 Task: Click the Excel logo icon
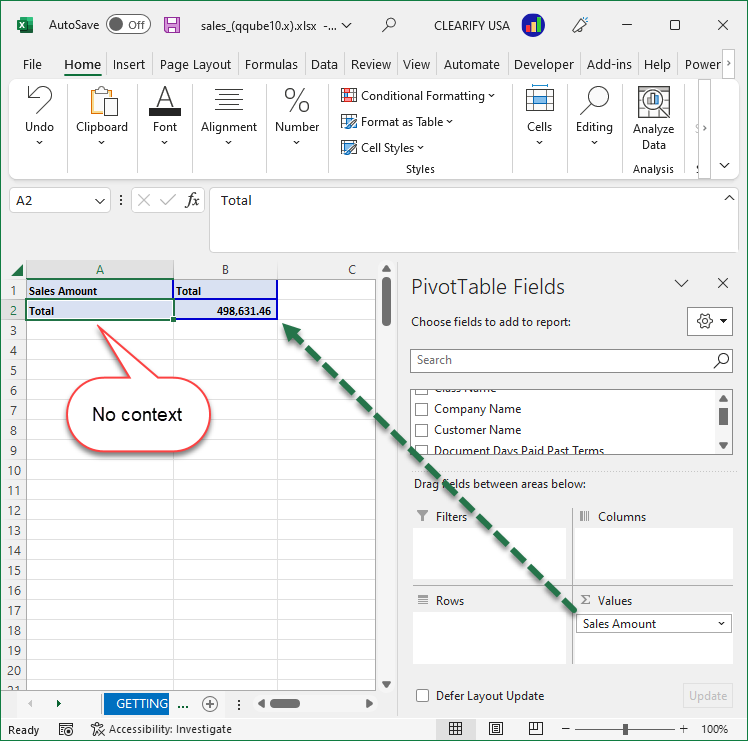(x=25, y=25)
